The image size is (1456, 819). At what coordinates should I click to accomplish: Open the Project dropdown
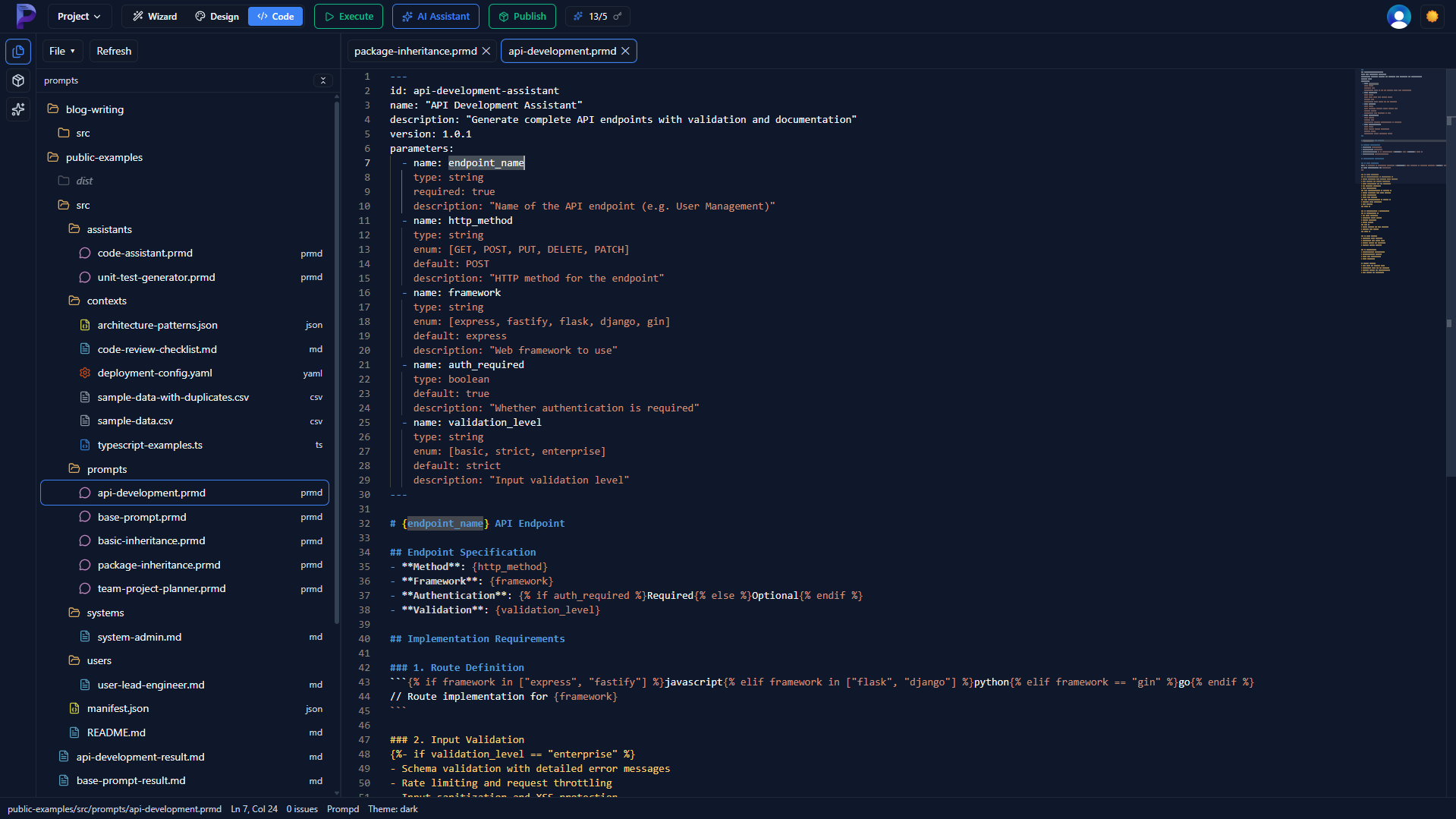pyautogui.click(x=78, y=16)
